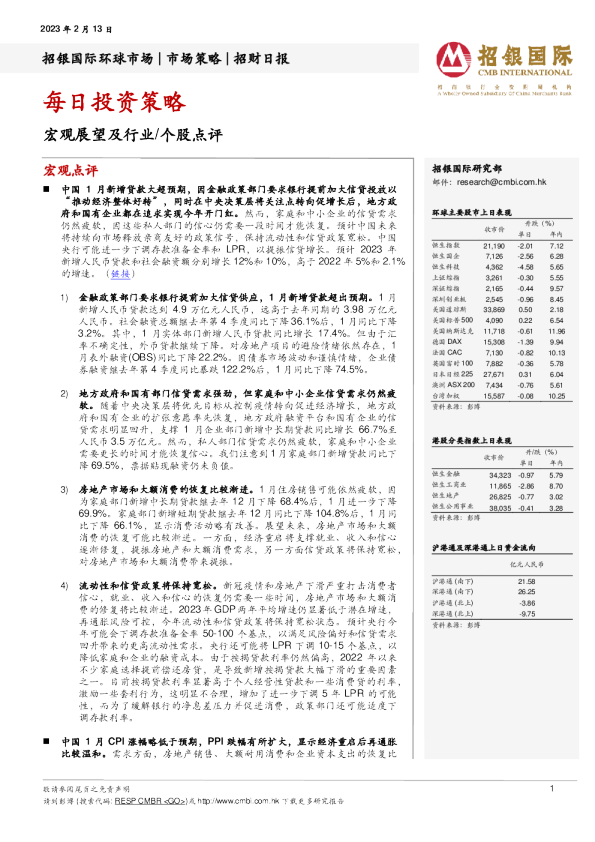
Task: Click the bullet heading 中国1月CPI涨幅略低于预期
Action: (x=132, y=742)
